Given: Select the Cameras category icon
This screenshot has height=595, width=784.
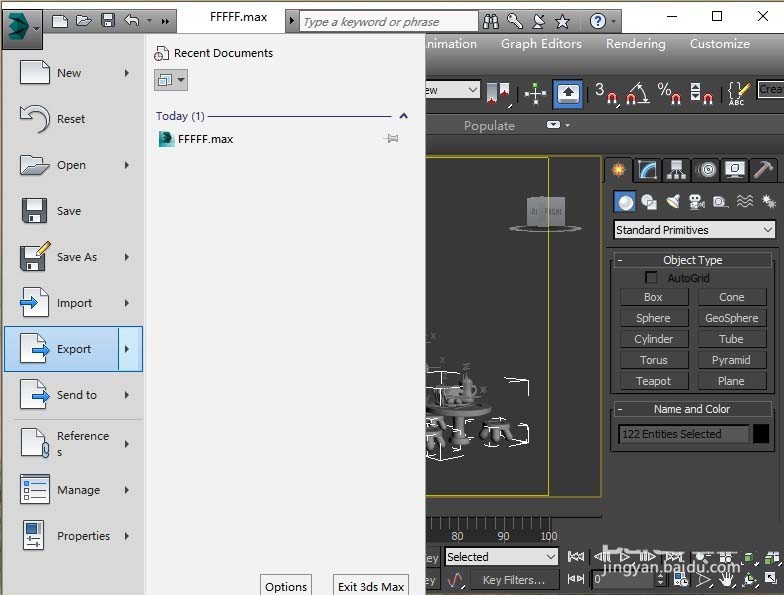Looking at the screenshot, I should tap(696, 202).
